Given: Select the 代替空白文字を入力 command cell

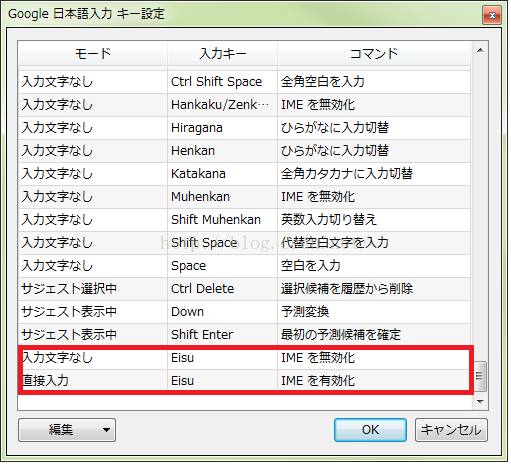Looking at the screenshot, I should [x=375, y=243].
